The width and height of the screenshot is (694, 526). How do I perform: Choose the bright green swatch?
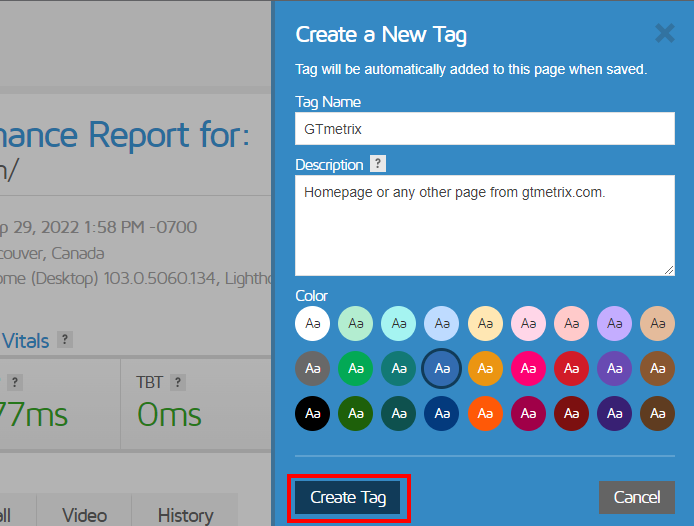pyautogui.click(x=355, y=368)
